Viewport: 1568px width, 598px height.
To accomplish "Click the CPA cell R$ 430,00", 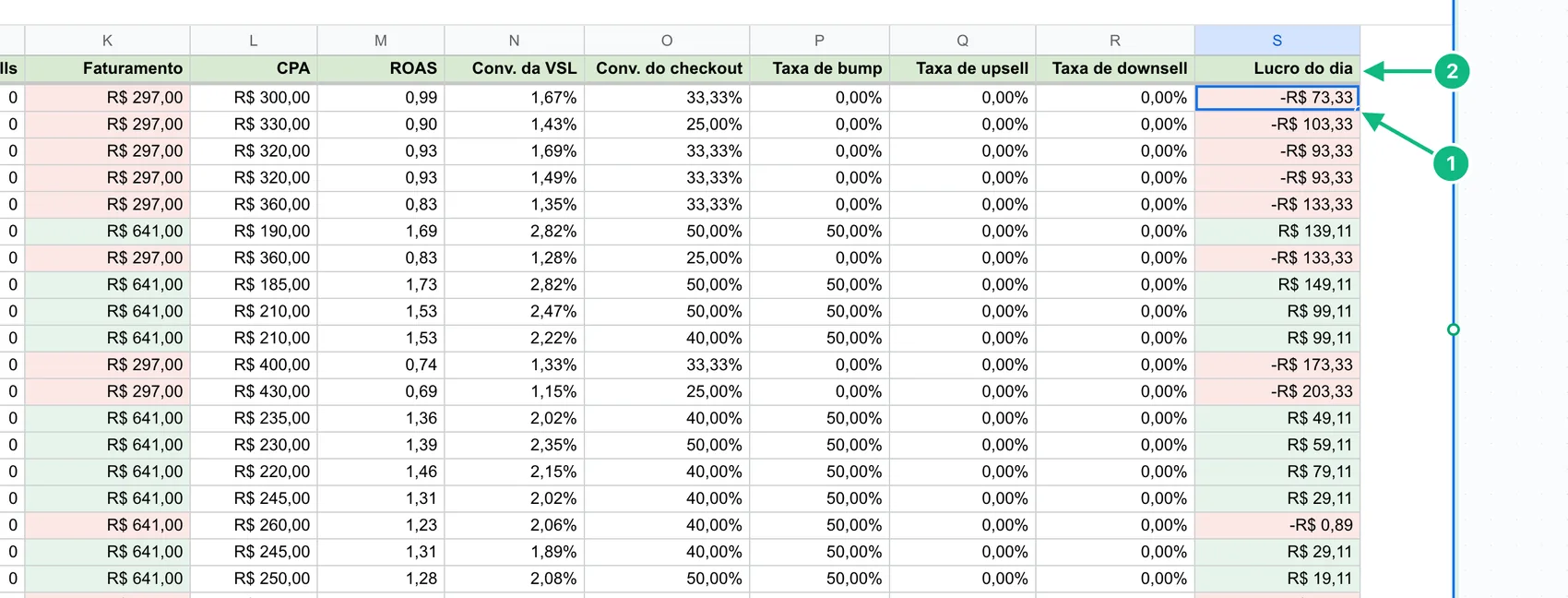I will click(x=254, y=391).
